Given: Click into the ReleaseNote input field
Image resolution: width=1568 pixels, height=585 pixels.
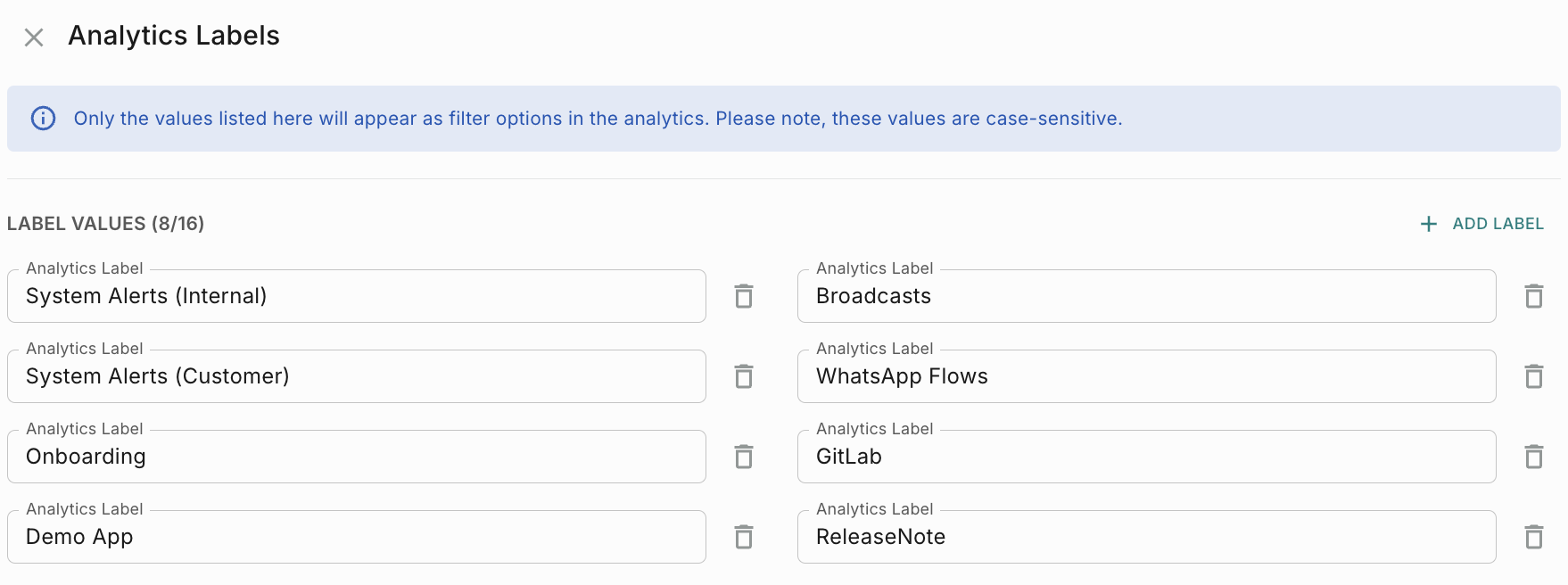Looking at the screenshot, I should click(1146, 537).
